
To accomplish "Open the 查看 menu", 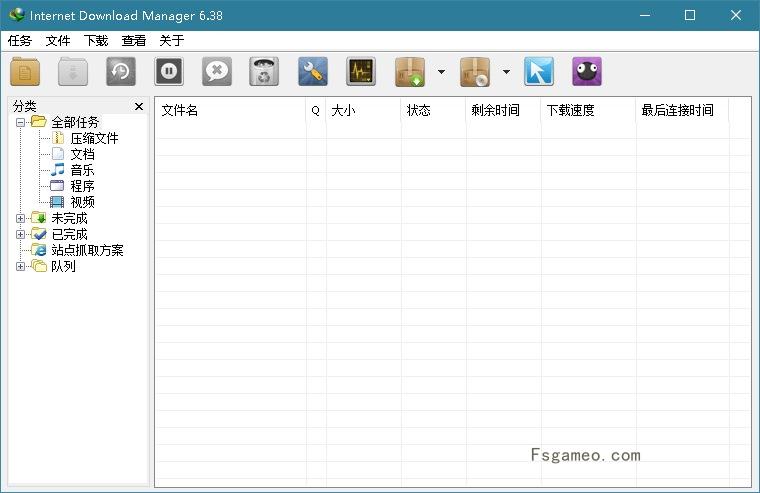I will [x=133, y=41].
